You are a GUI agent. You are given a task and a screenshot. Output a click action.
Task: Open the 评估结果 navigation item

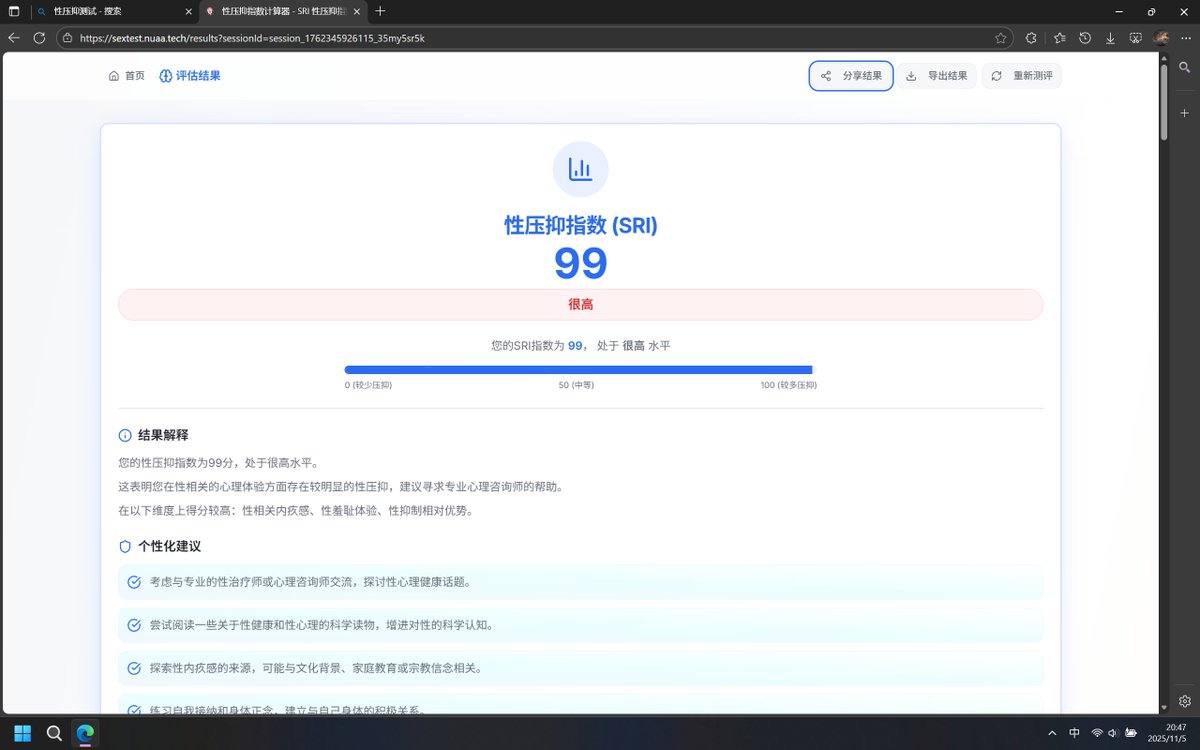point(190,76)
